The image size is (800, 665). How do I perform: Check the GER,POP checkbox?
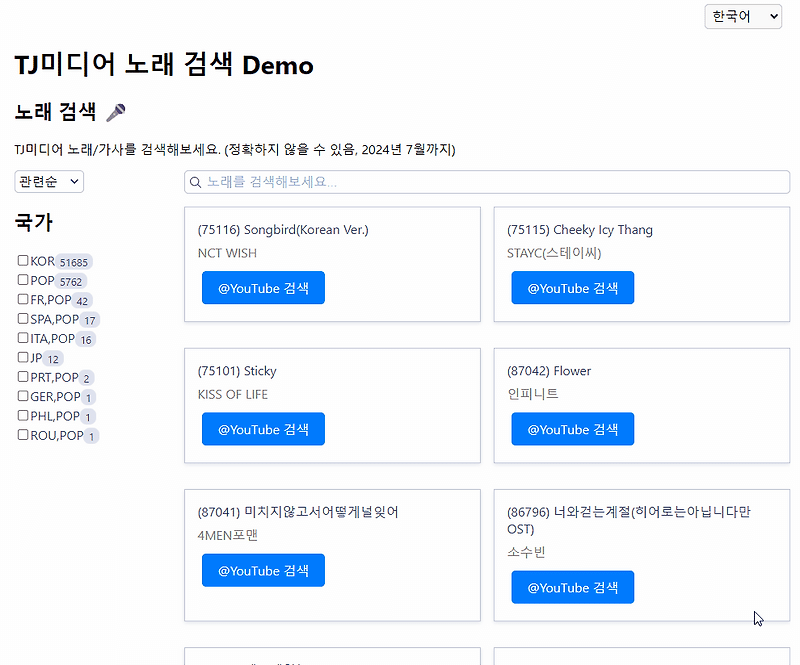tap(21, 396)
